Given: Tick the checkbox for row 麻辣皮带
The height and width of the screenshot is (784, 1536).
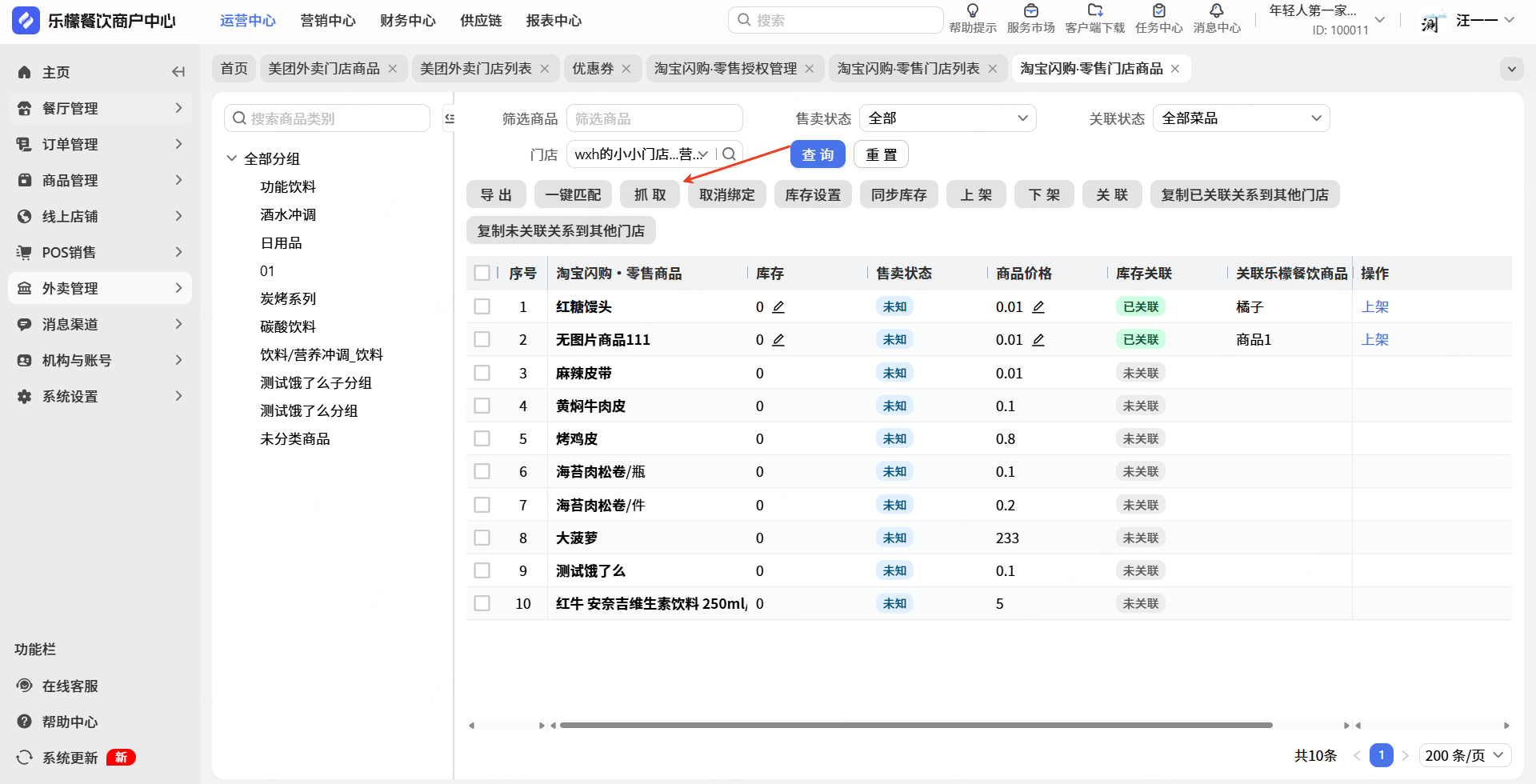Looking at the screenshot, I should click(x=482, y=373).
